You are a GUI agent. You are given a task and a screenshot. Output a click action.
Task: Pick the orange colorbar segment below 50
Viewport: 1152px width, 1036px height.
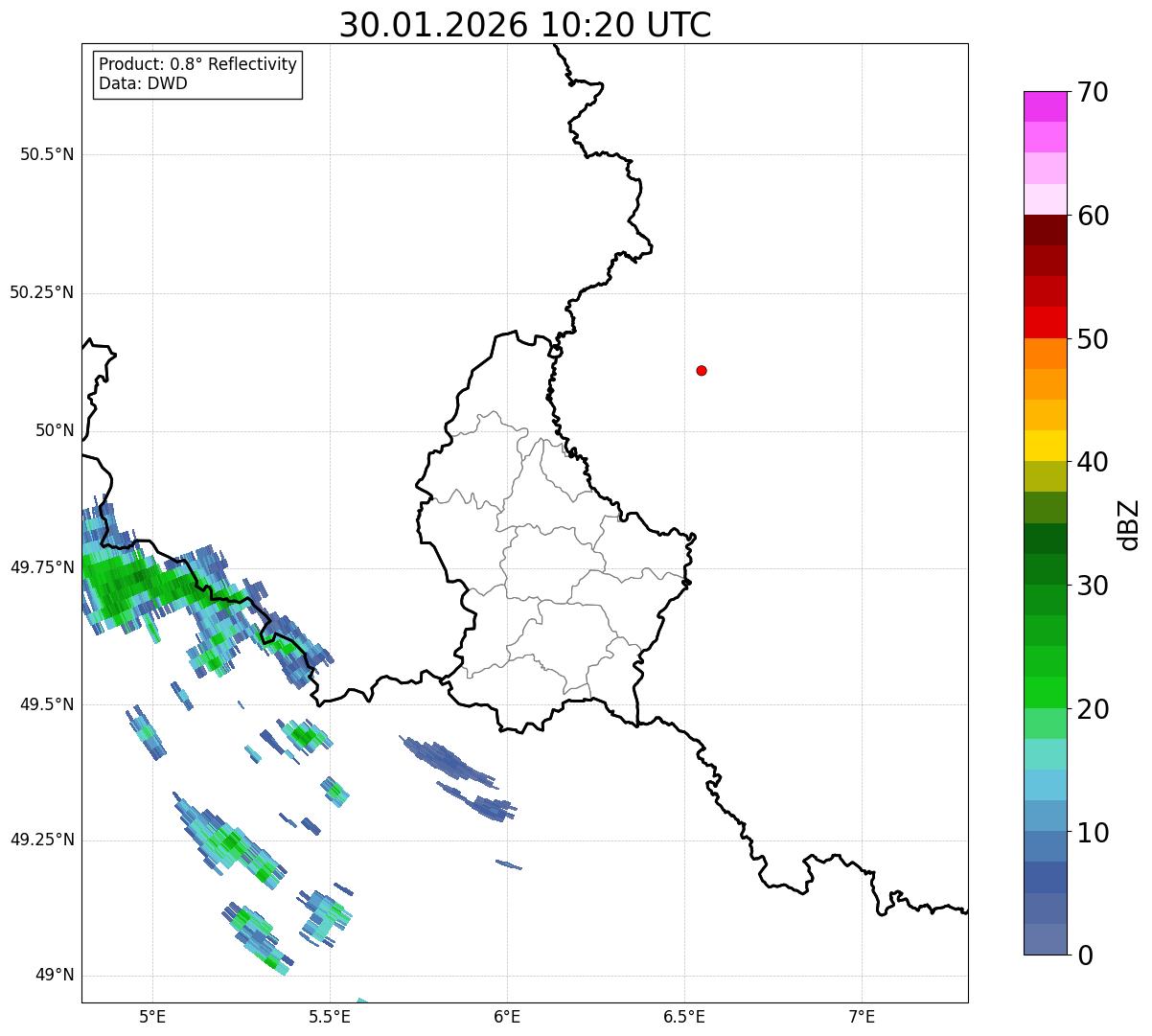click(1045, 354)
